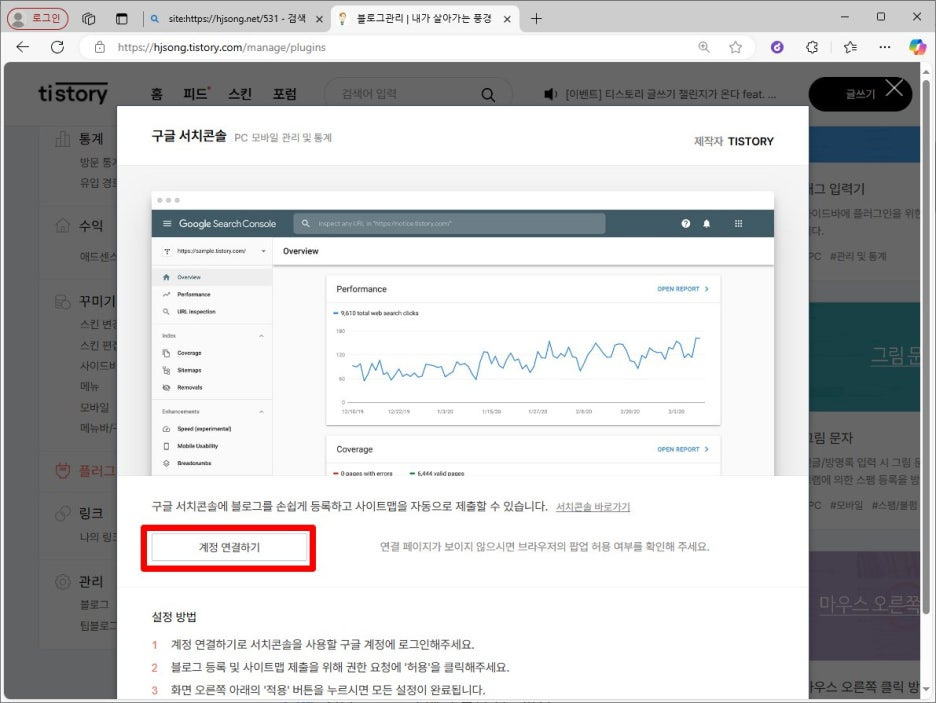Open the 서치콘솔 바로가기 link
The width and height of the screenshot is (936, 703).
point(593,507)
